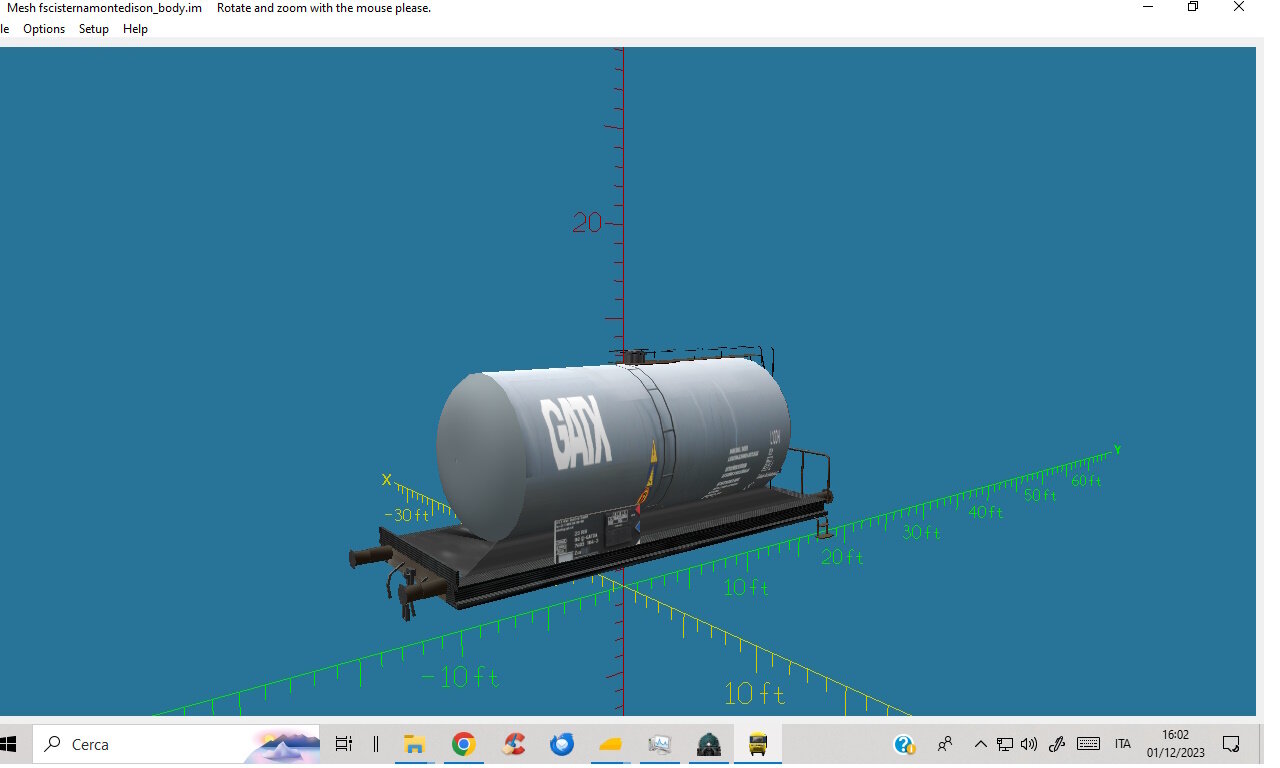Viewport: 1280px width, 768px height.
Task: Open the touch keyboard tray icon
Action: pos(1089,744)
